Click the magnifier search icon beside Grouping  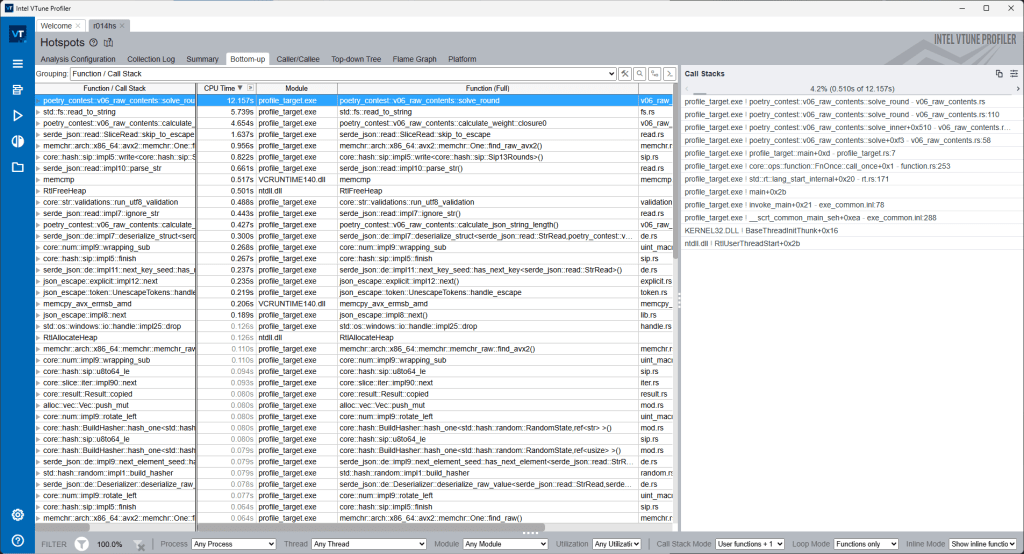[x=639, y=74]
